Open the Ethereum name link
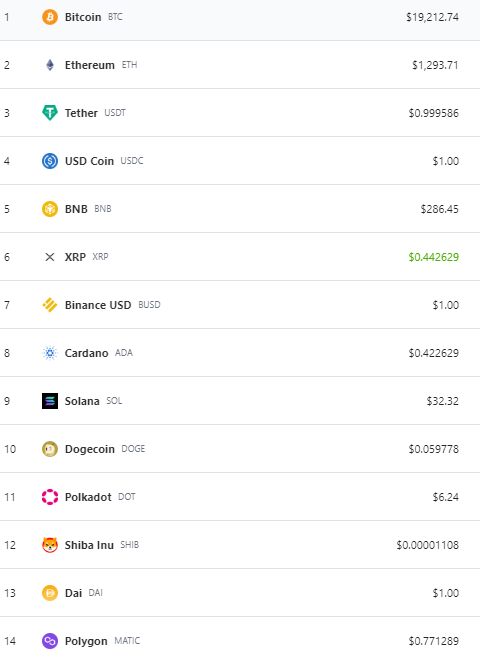The image size is (480, 654). (x=90, y=65)
